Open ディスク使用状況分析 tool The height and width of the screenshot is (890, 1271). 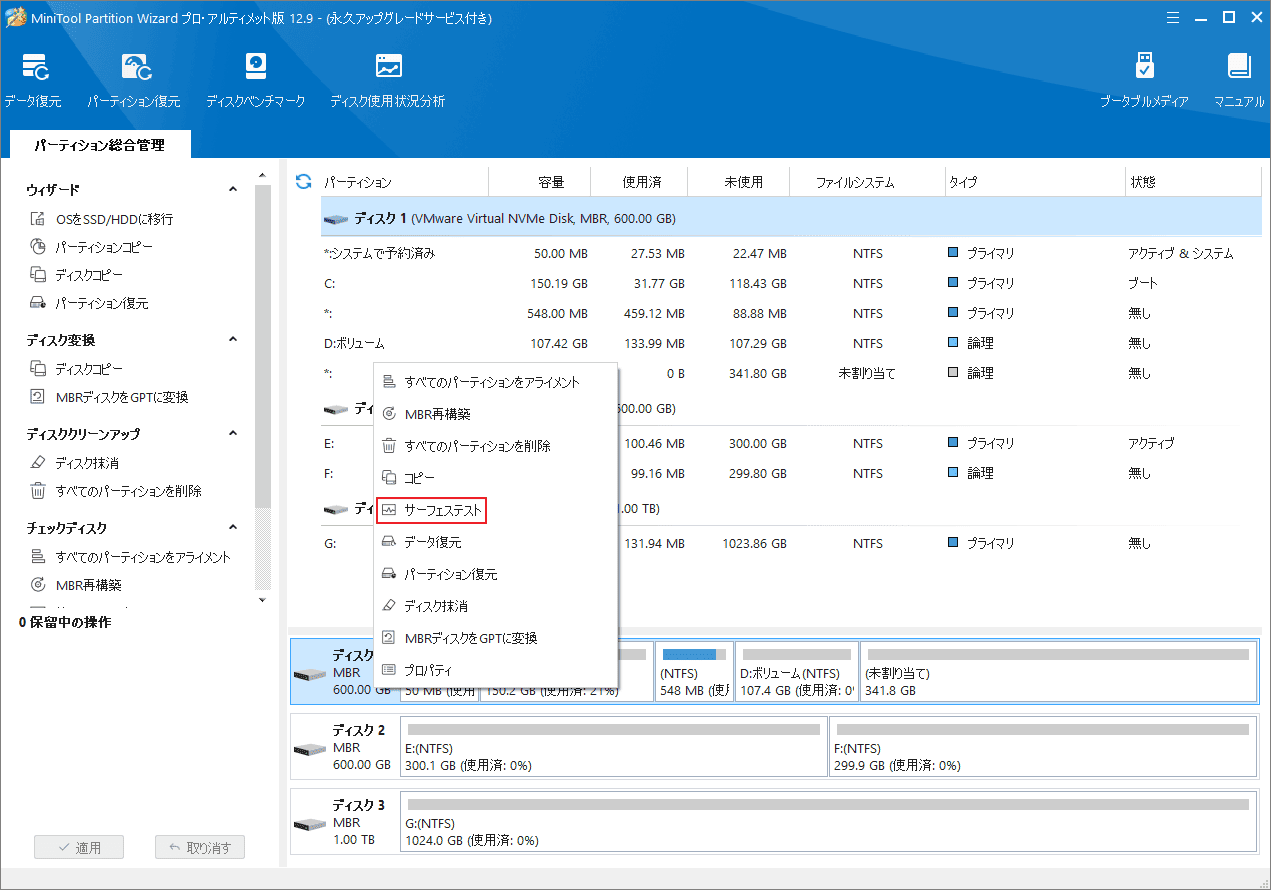click(x=388, y=81)
